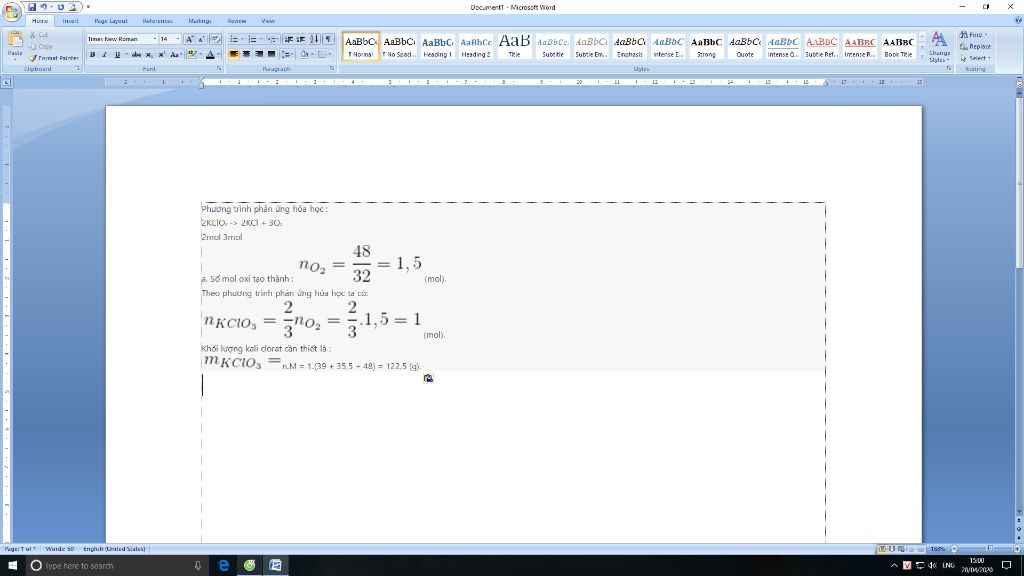Image resolution: width=1024 pixels, height=576 pixels.
Task: Apply the Book Title style
Action: [x=898, y=46]
